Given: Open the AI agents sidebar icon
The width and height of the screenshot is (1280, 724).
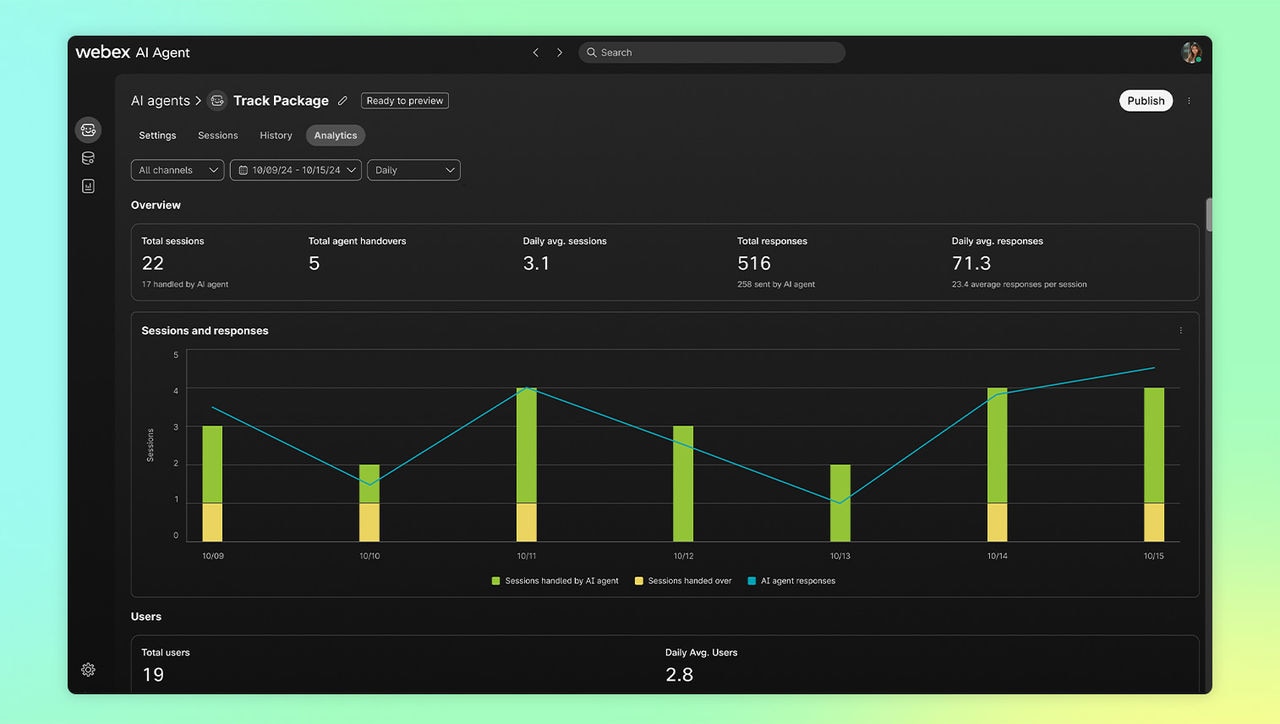Looking at the screenshot, I should tap(88, 130).
